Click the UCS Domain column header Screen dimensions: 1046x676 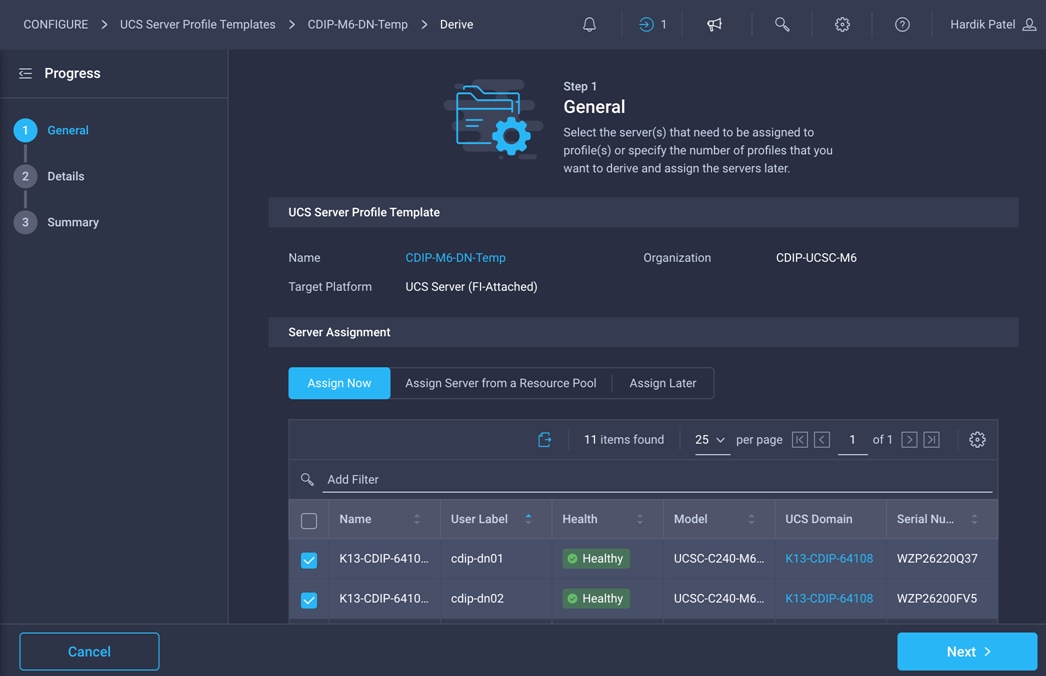click(819, 519)
